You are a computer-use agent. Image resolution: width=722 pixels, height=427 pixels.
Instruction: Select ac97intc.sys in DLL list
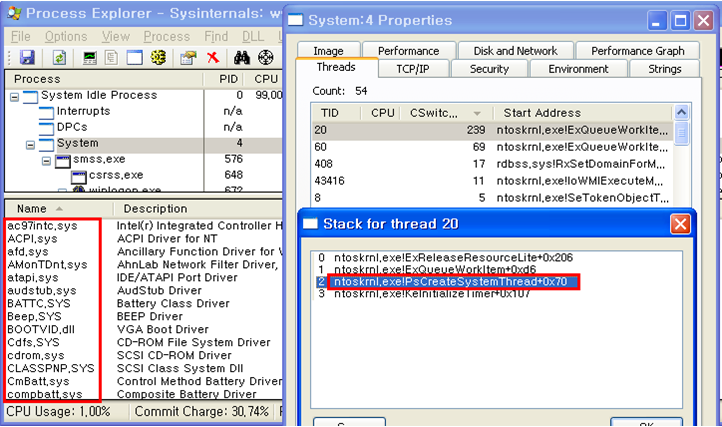[x=144, y=226]
